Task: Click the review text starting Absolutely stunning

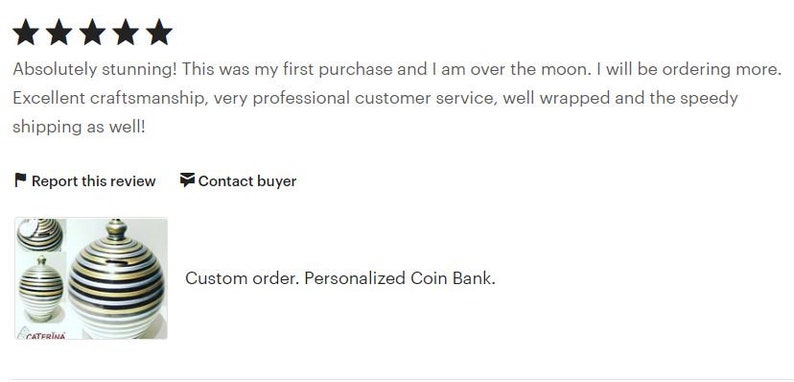Action: 397,69
